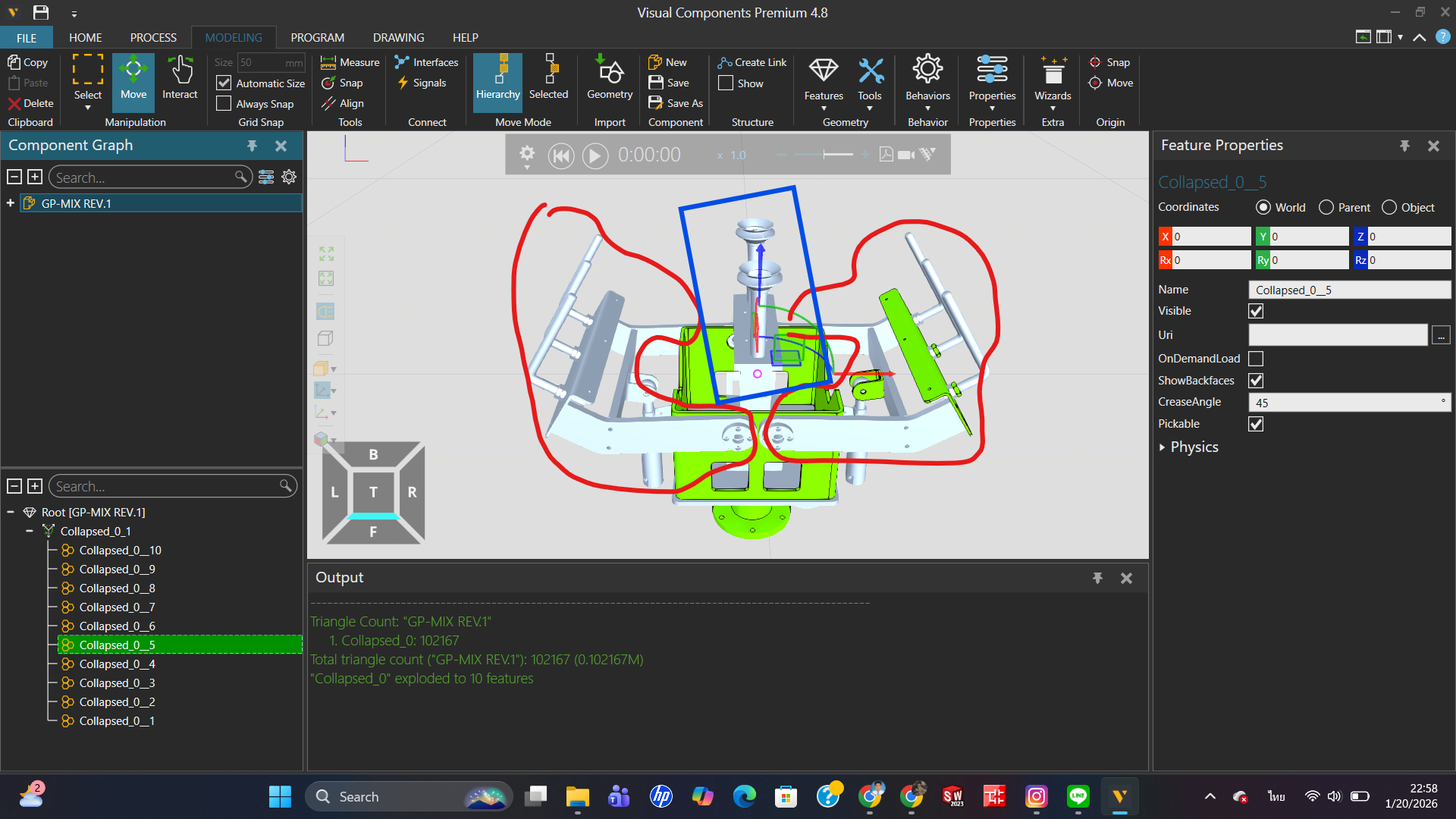
Task: Open the Measure tool
Action: [350, 62]
